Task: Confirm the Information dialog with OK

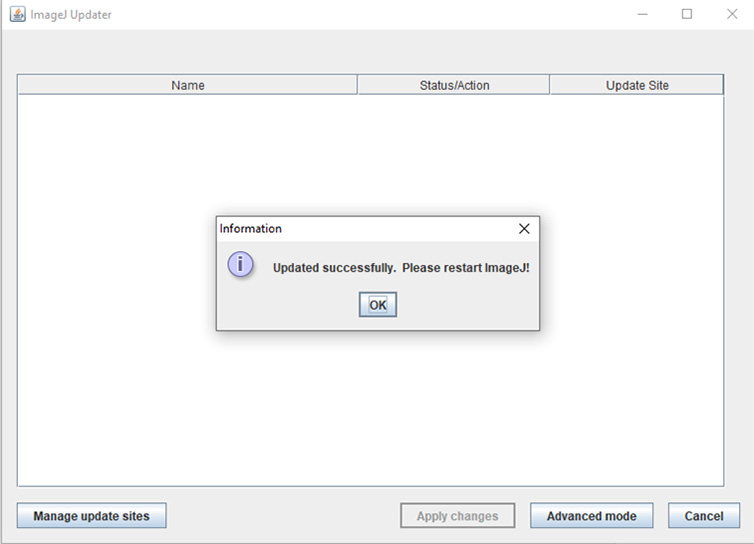Action: 377,304
